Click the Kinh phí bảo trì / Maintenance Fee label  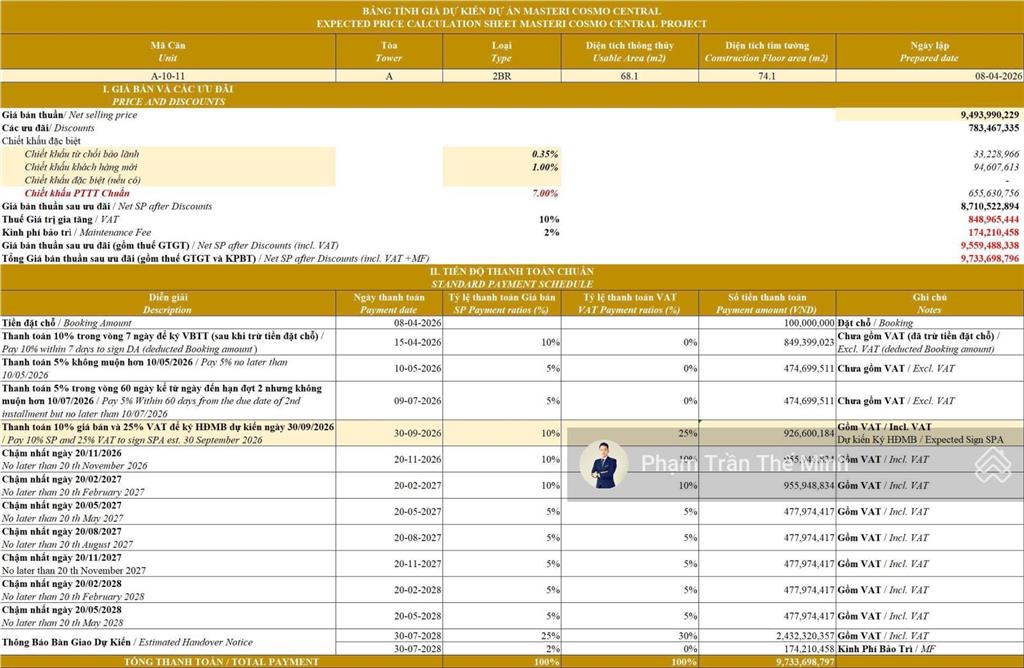[76, 232]
